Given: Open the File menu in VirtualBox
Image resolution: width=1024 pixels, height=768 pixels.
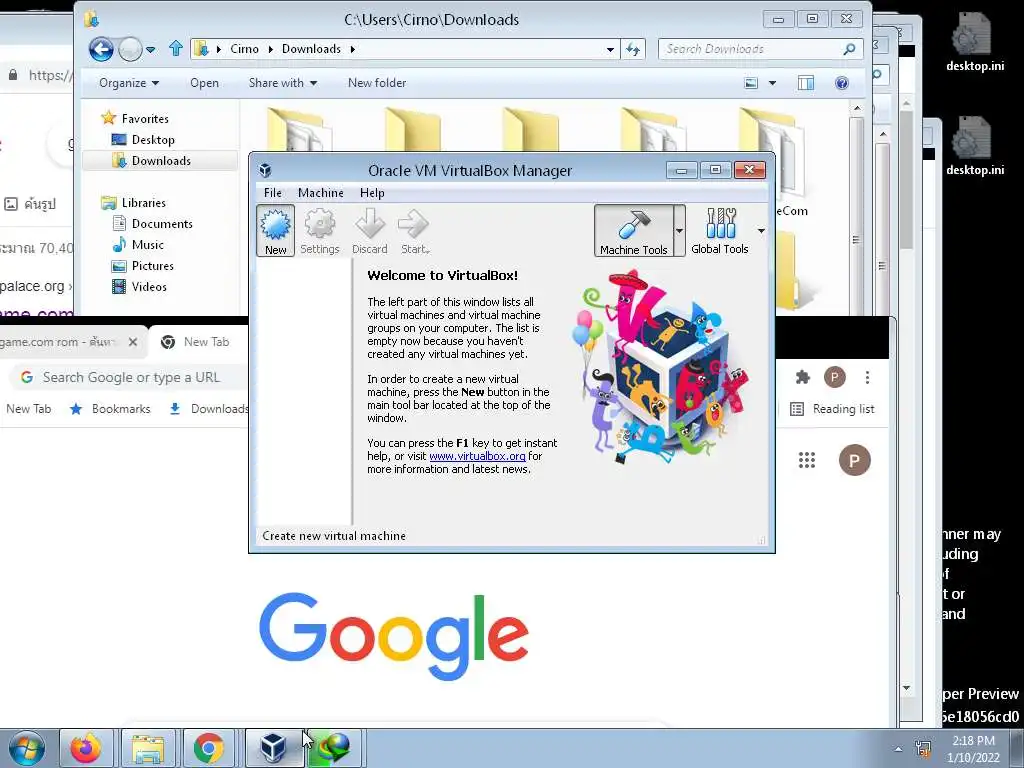Looking at the screenshot, I should pyautogui.click(x=272, y=193).
